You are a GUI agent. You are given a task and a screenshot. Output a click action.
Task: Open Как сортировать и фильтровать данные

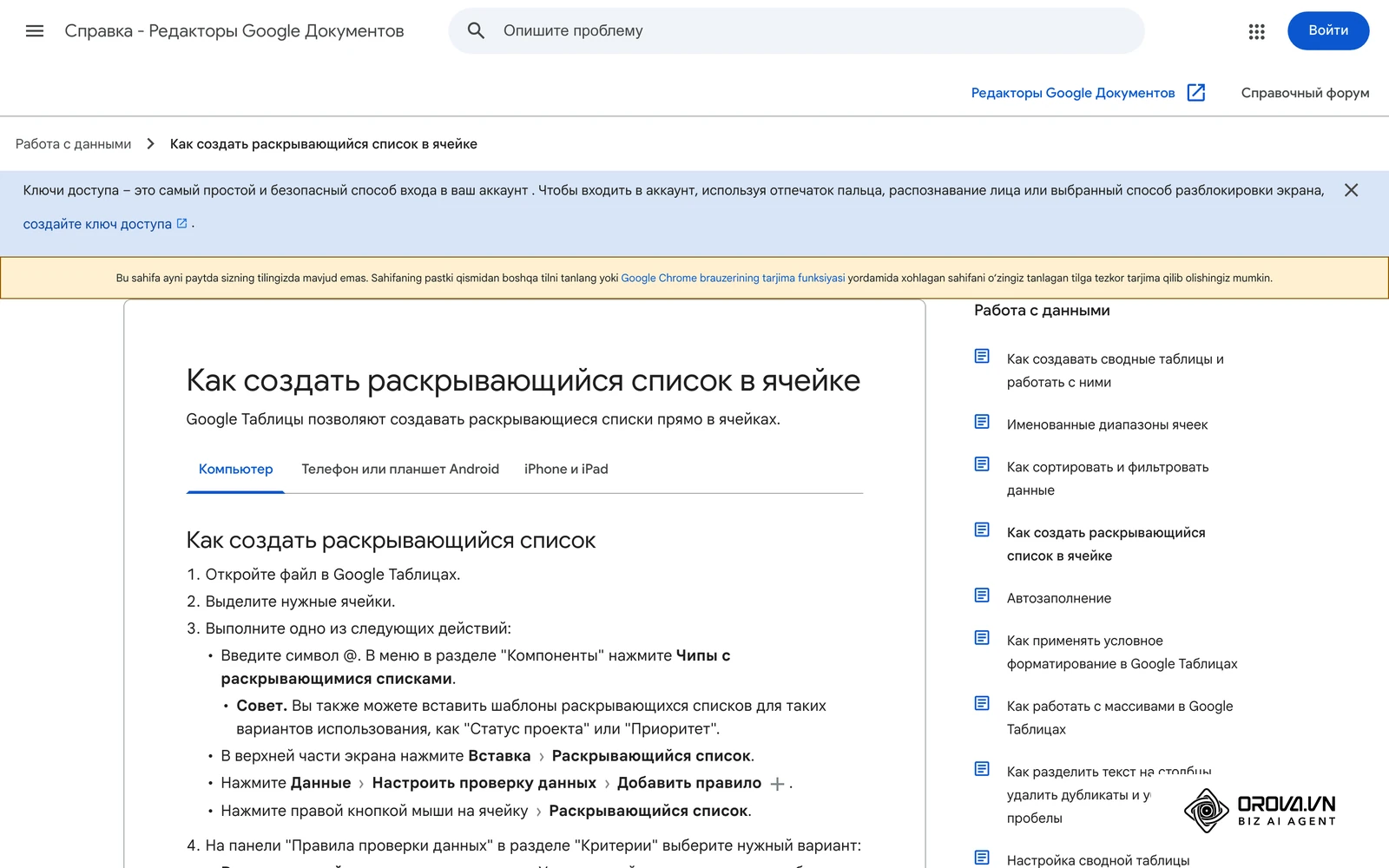[1107, 478]
